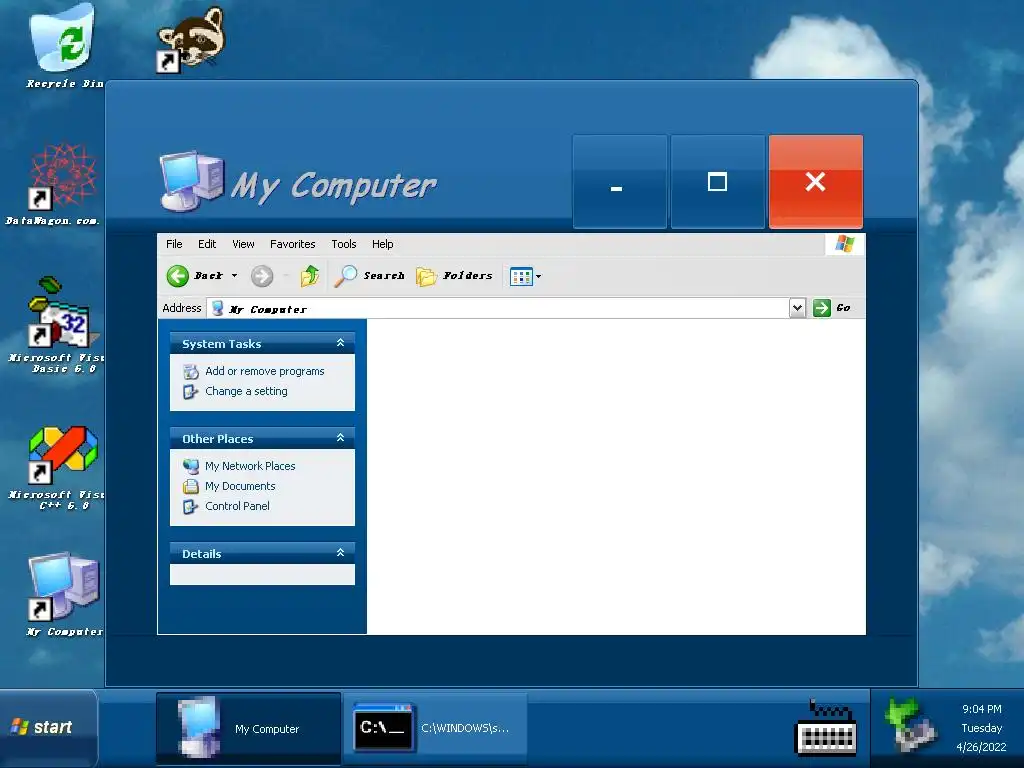
Task: Toggle the Folders pane
Action: 455,276
